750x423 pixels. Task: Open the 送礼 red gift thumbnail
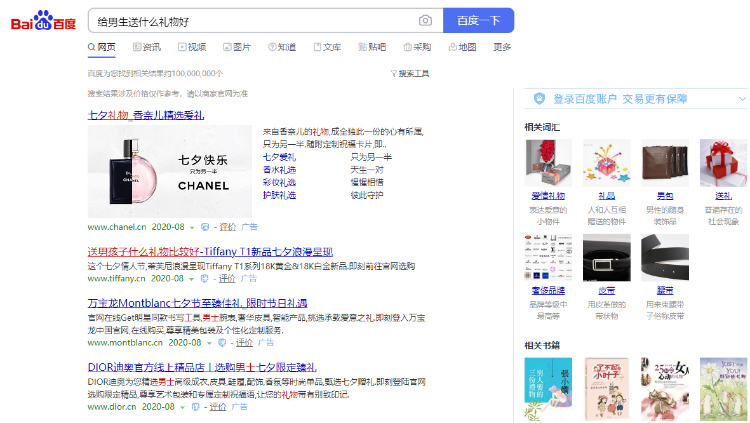[723, 163]
